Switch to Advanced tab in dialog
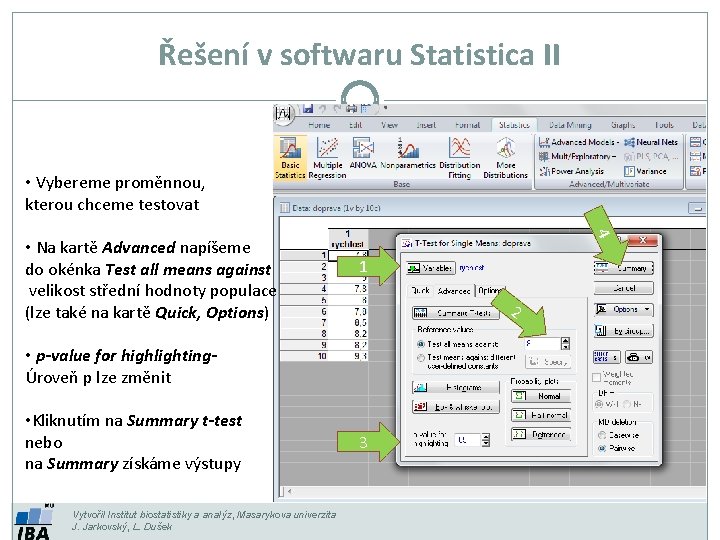 (454, 291)
